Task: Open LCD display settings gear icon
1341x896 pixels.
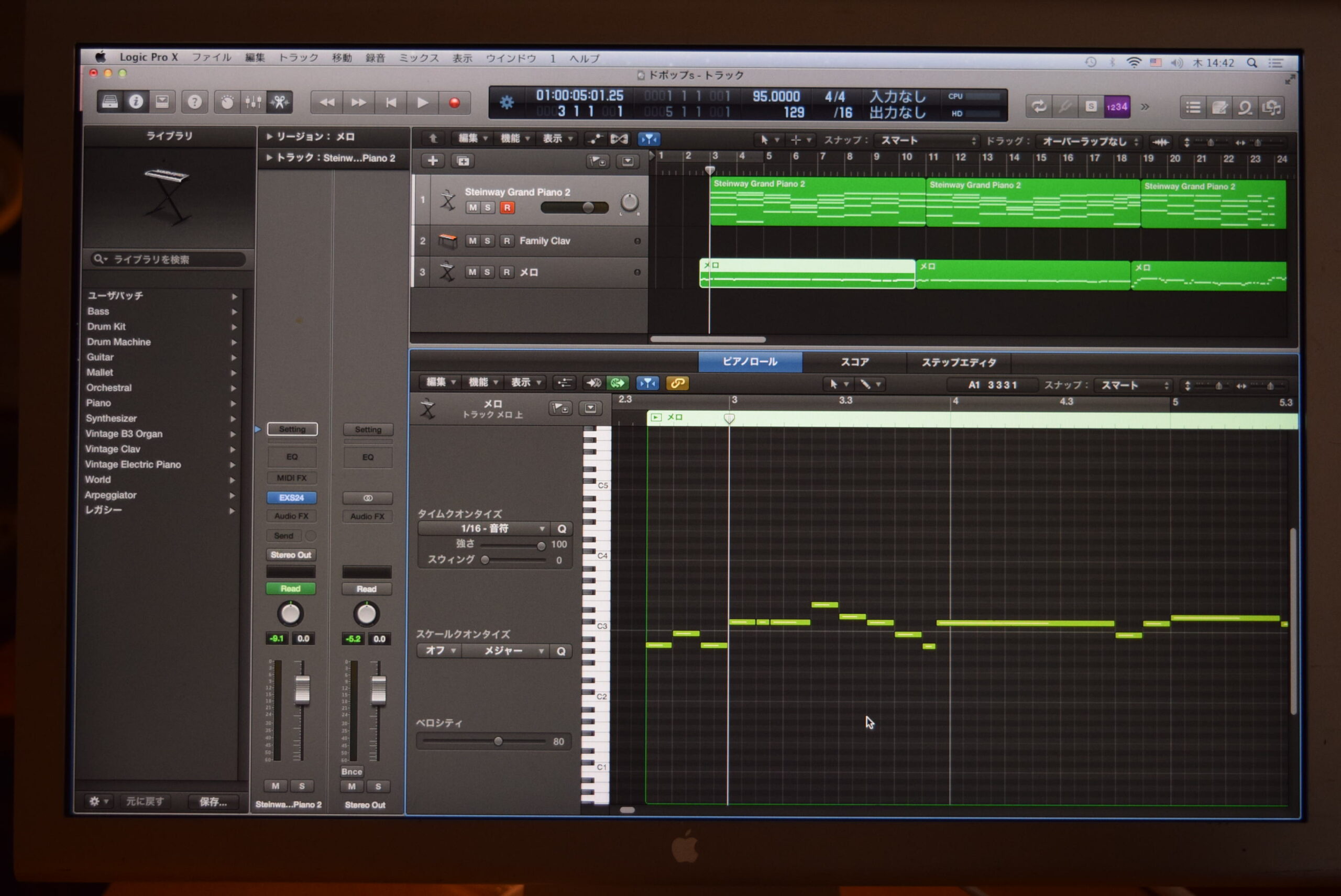Action: pyautogui.click(x=507, y=103)
